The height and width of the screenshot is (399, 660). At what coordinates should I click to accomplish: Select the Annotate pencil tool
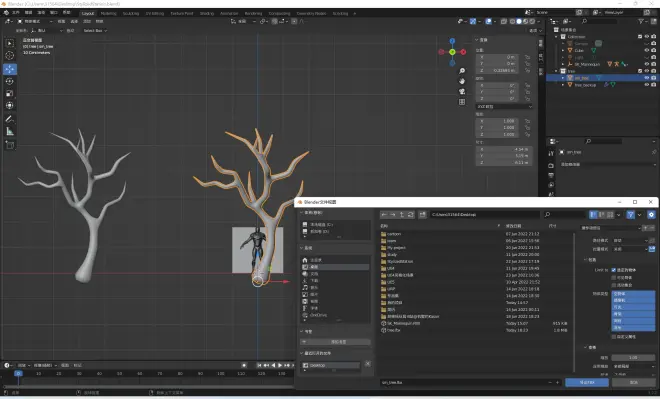(x=10, y=119)
